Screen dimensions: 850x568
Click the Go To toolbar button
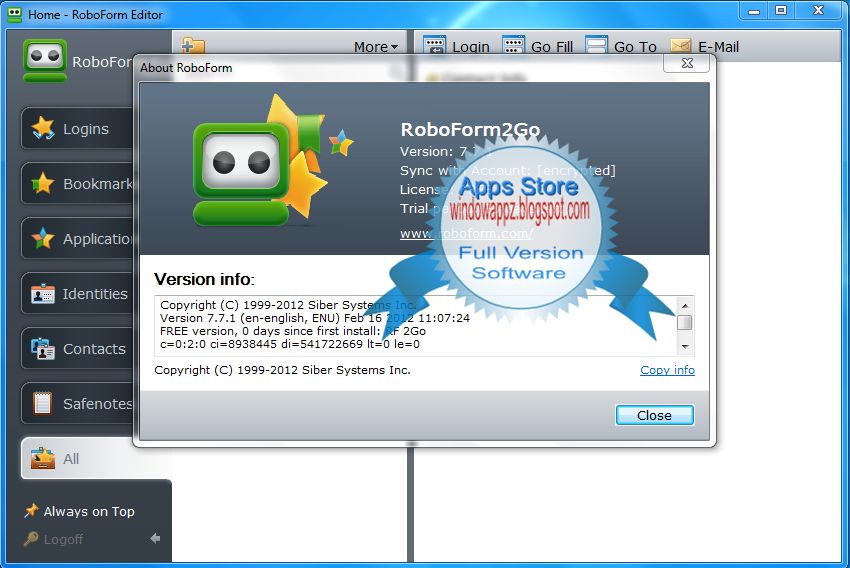(x=621, y=47)
